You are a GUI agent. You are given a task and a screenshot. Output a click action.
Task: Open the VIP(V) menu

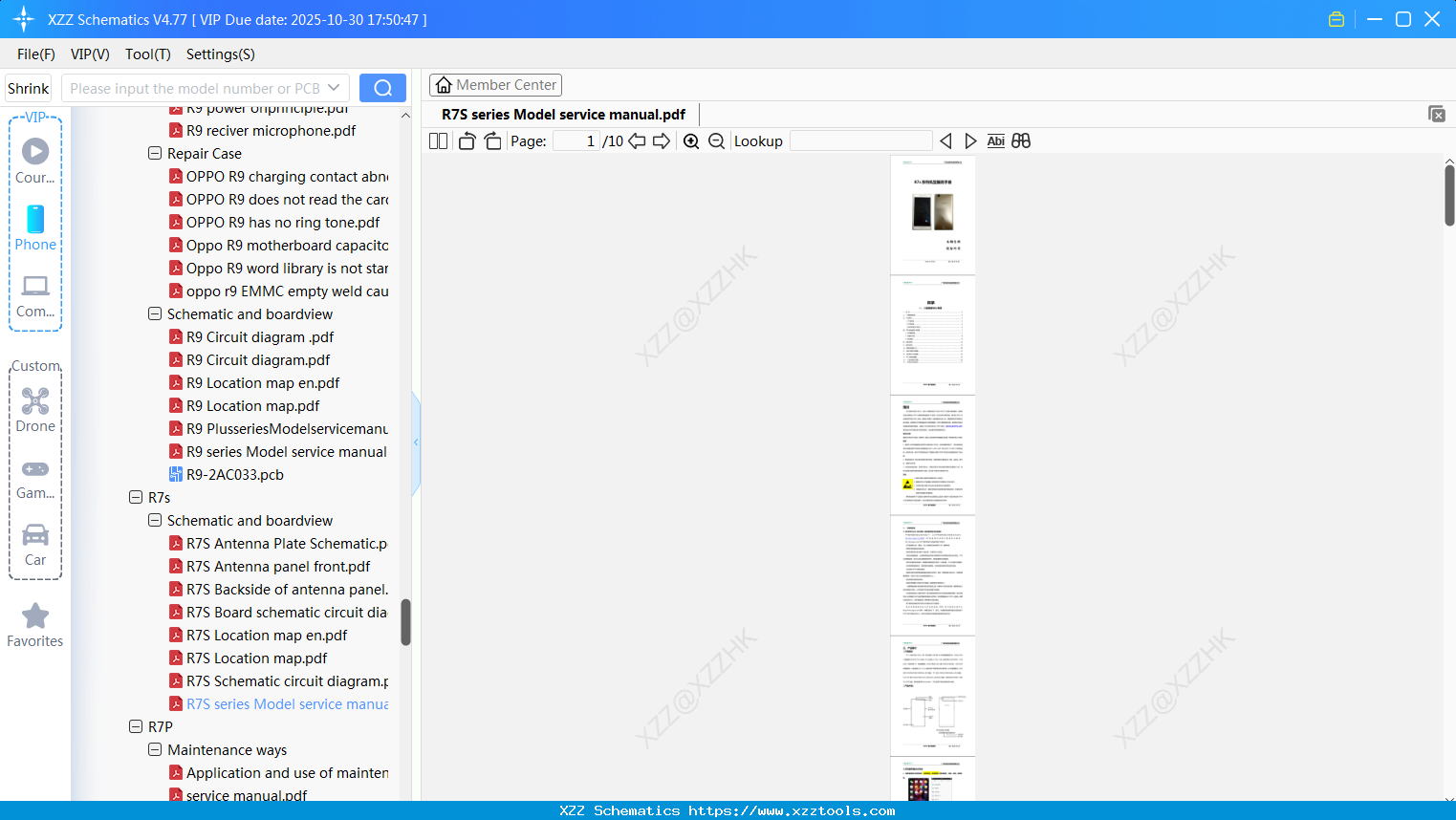pyautogui.click(x=90, y=54)
